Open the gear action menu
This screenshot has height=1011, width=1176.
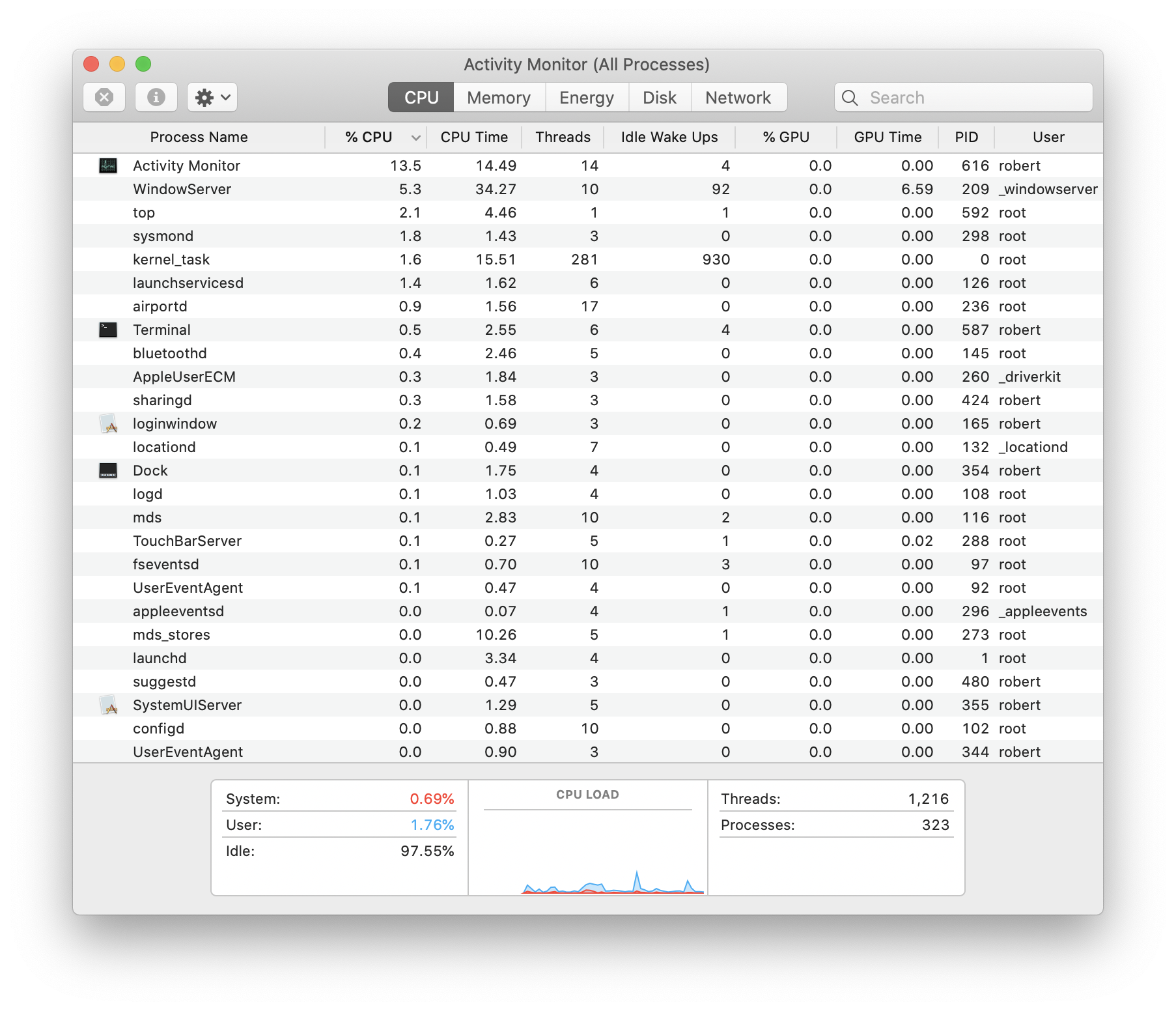(x=212, y=98)
